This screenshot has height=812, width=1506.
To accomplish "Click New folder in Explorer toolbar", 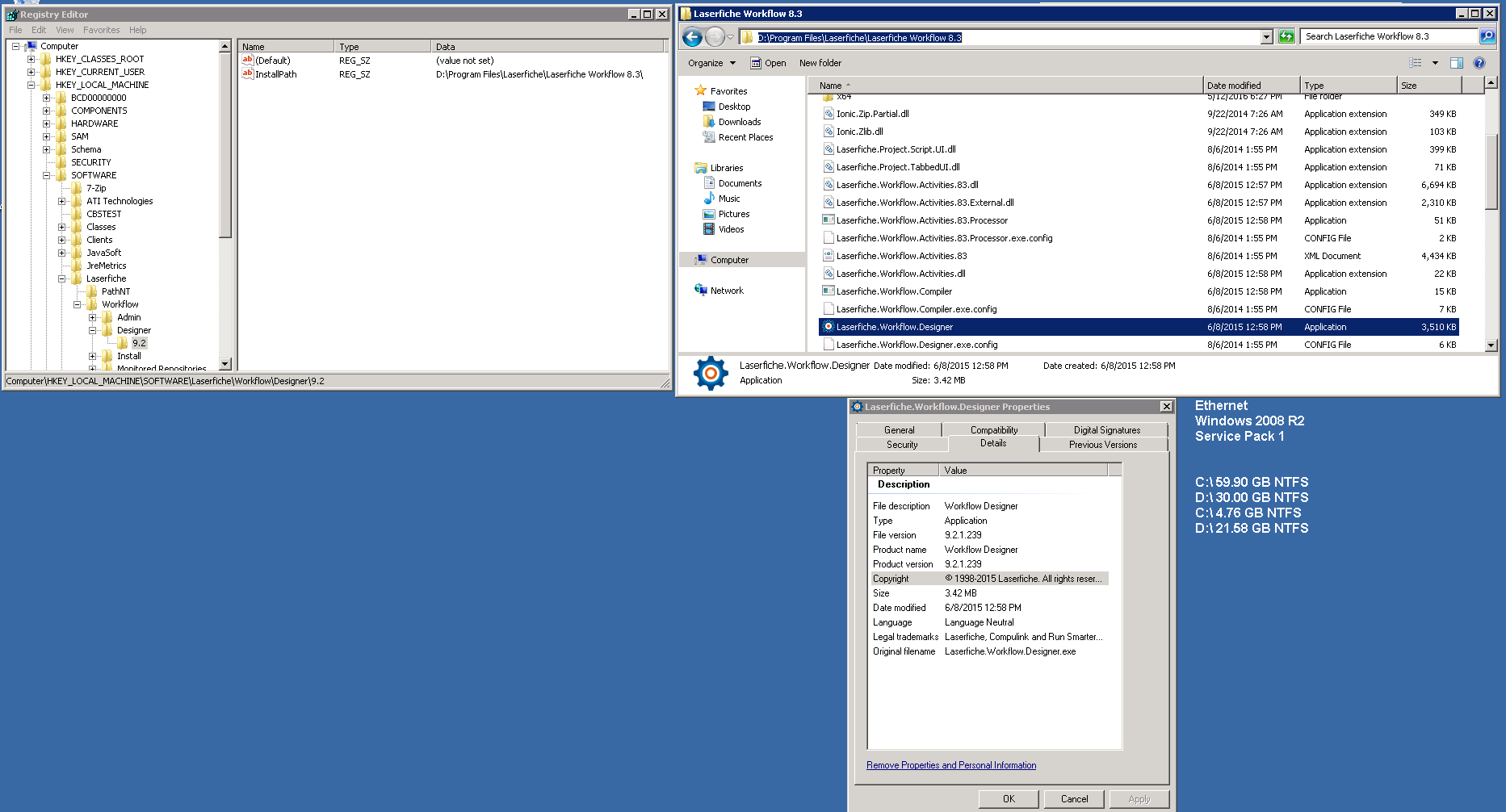I will (820, 63).
